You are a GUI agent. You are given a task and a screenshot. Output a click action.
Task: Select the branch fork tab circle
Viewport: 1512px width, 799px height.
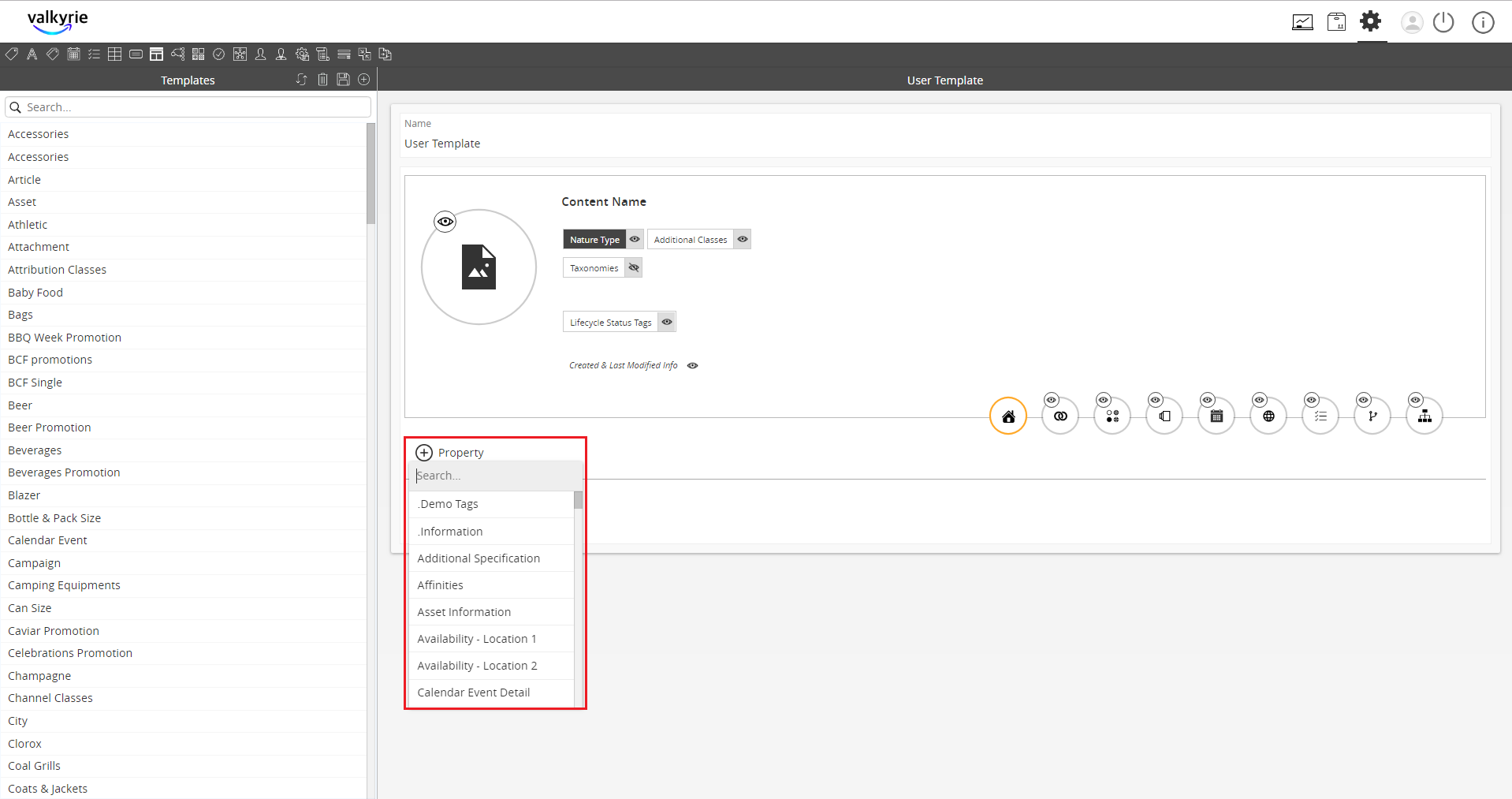click(1372, 416)
